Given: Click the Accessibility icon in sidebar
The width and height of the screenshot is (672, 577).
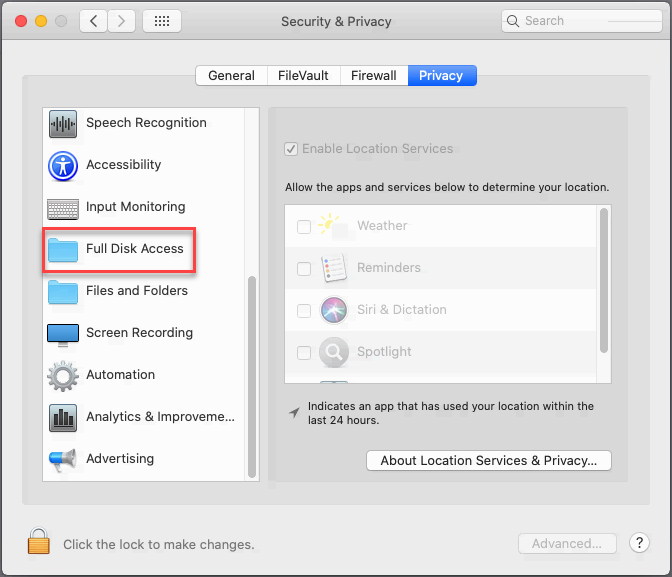Looking at the screenshot, I should coord(63,166).
